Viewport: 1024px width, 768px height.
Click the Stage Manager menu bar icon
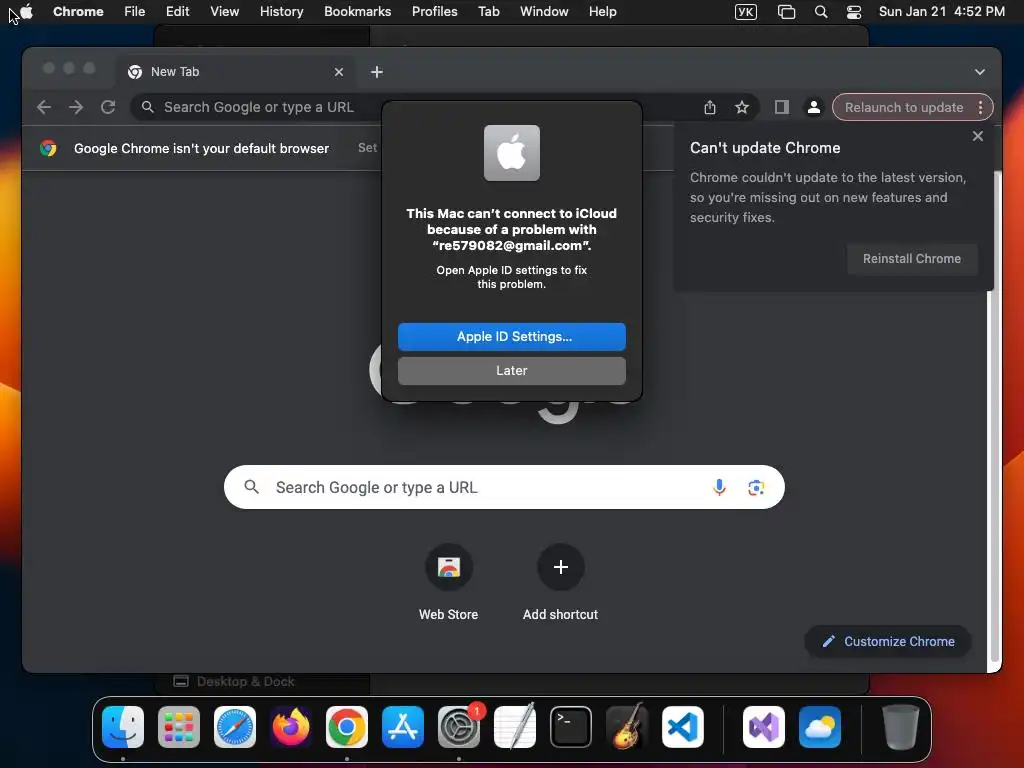786,11
